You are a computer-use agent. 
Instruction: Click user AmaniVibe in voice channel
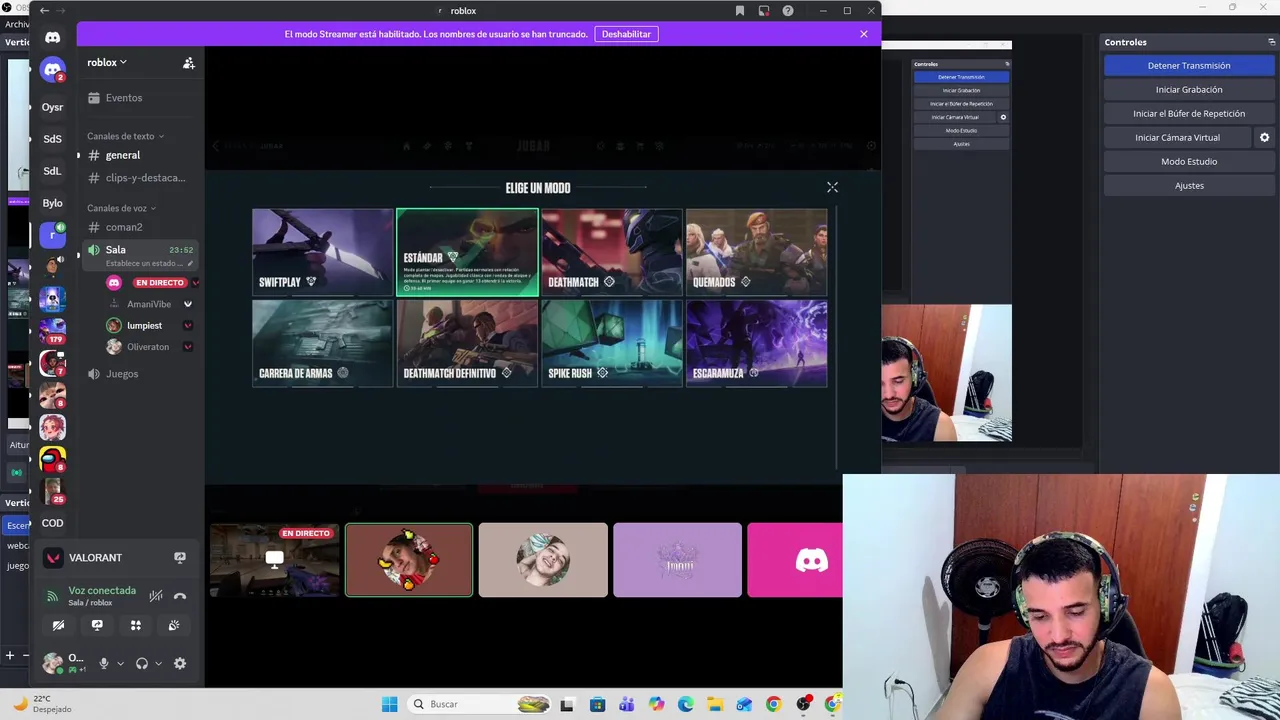150,304
